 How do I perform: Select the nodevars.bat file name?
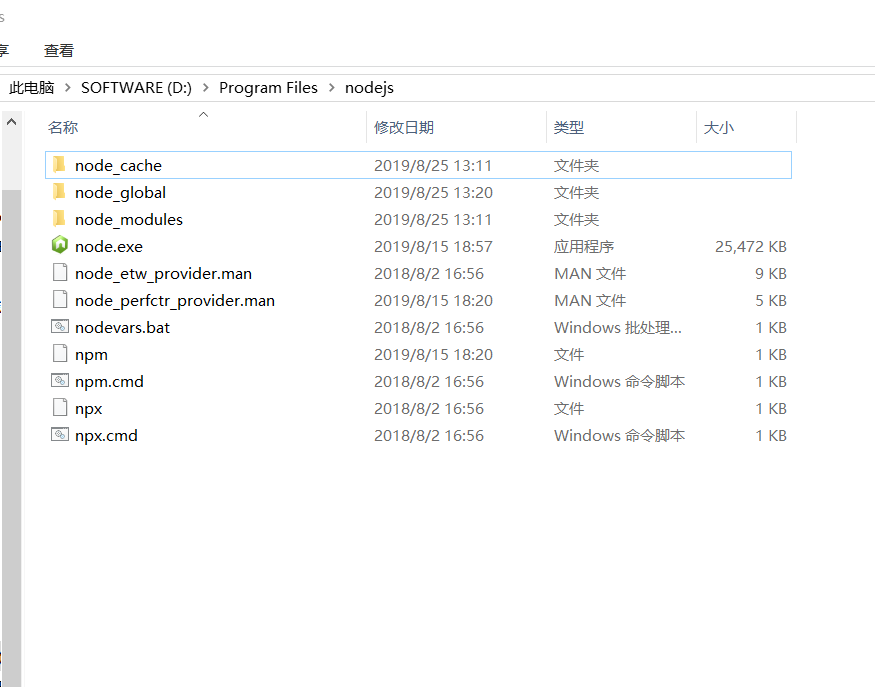(122, 328)
